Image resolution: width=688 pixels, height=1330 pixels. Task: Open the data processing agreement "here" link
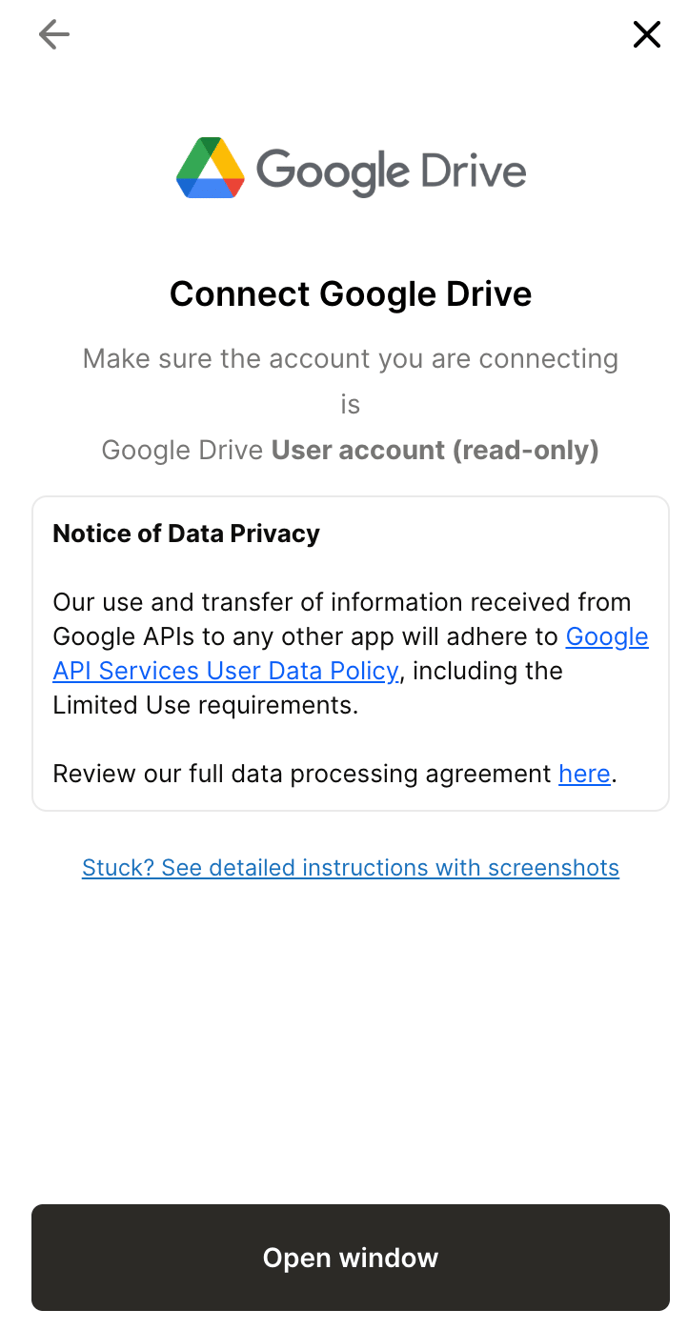pos(584,774)
